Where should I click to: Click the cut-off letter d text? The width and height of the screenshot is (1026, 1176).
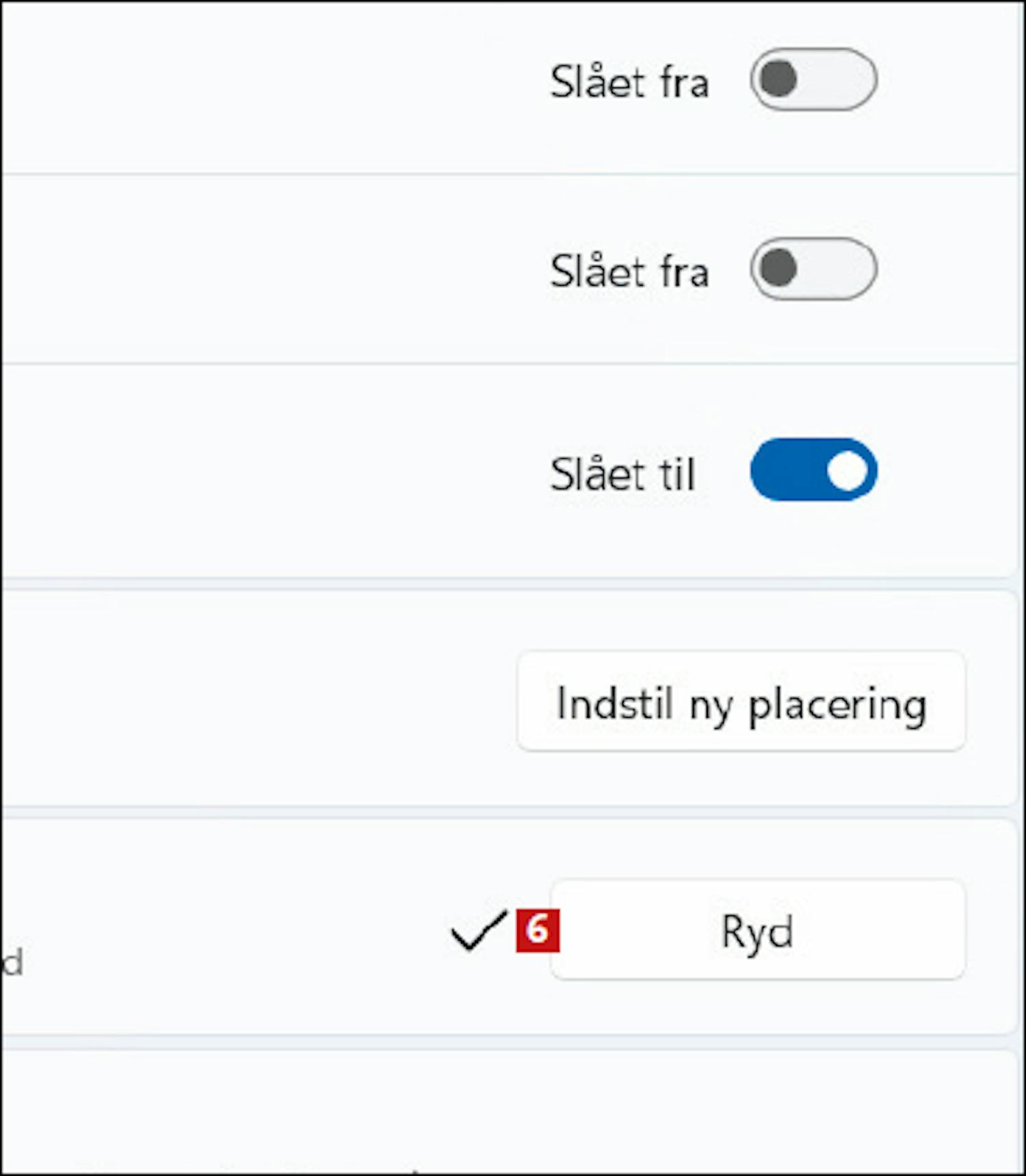(x=12, y=963)
